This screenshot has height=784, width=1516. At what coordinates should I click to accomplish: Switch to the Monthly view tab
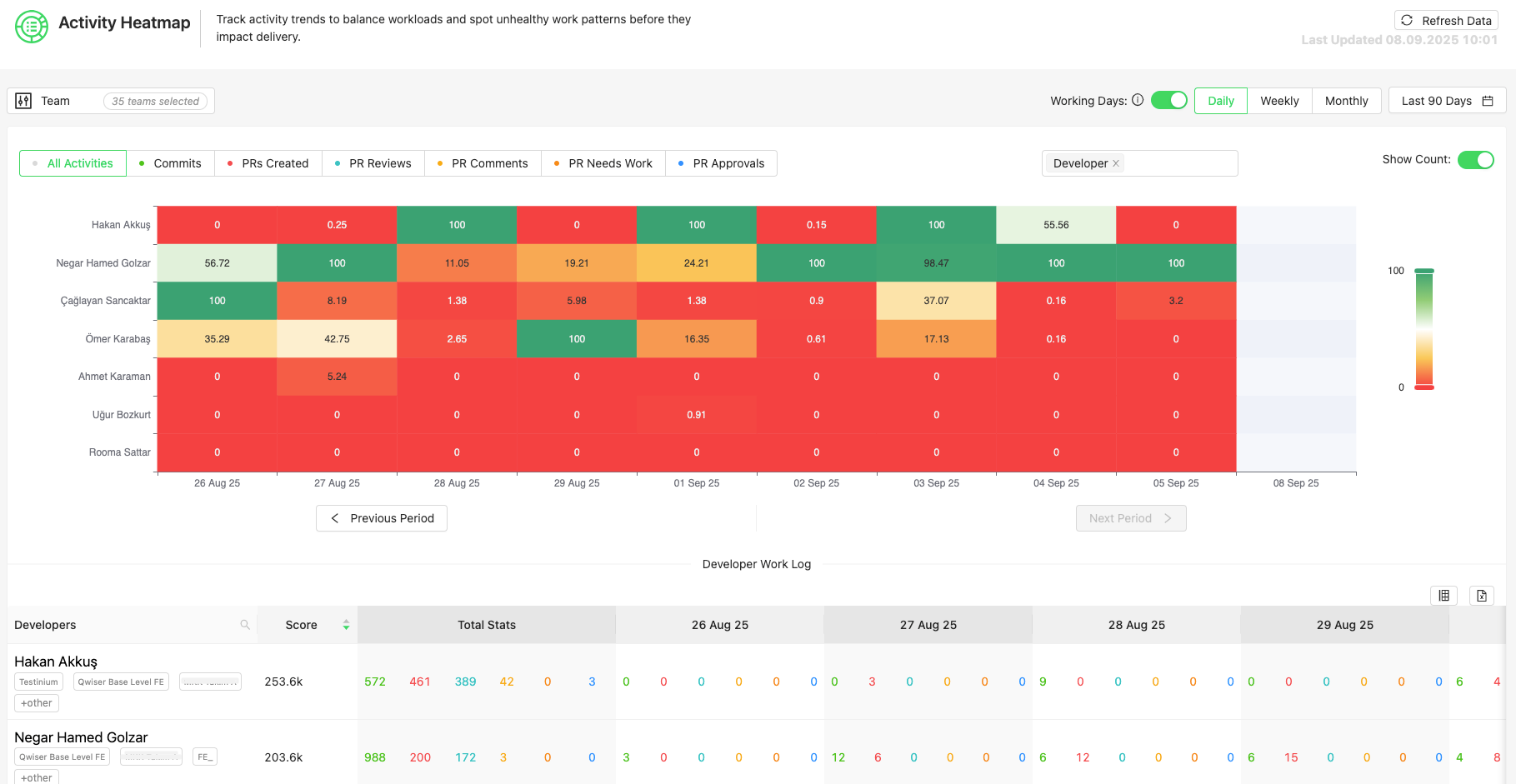point(1346,101)
